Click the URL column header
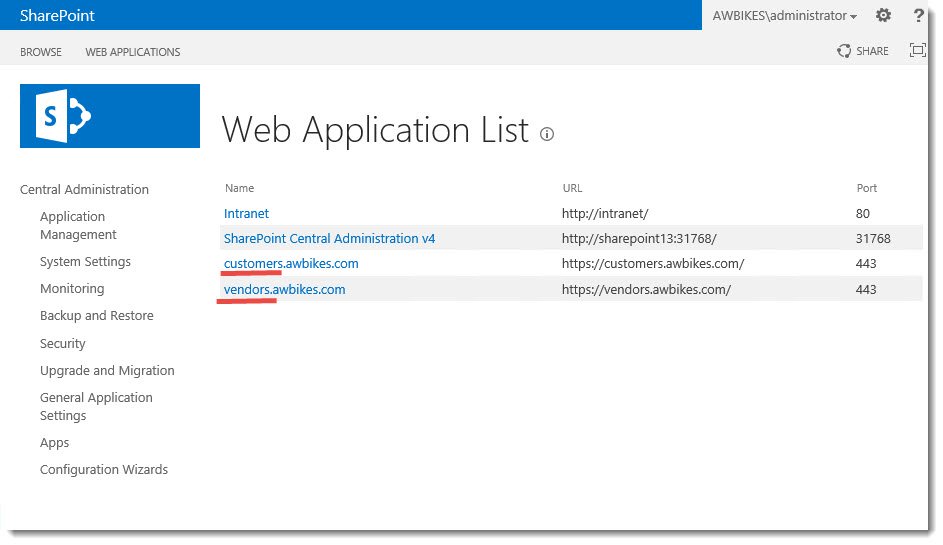 pyautogui.click(x=573, y=188)
